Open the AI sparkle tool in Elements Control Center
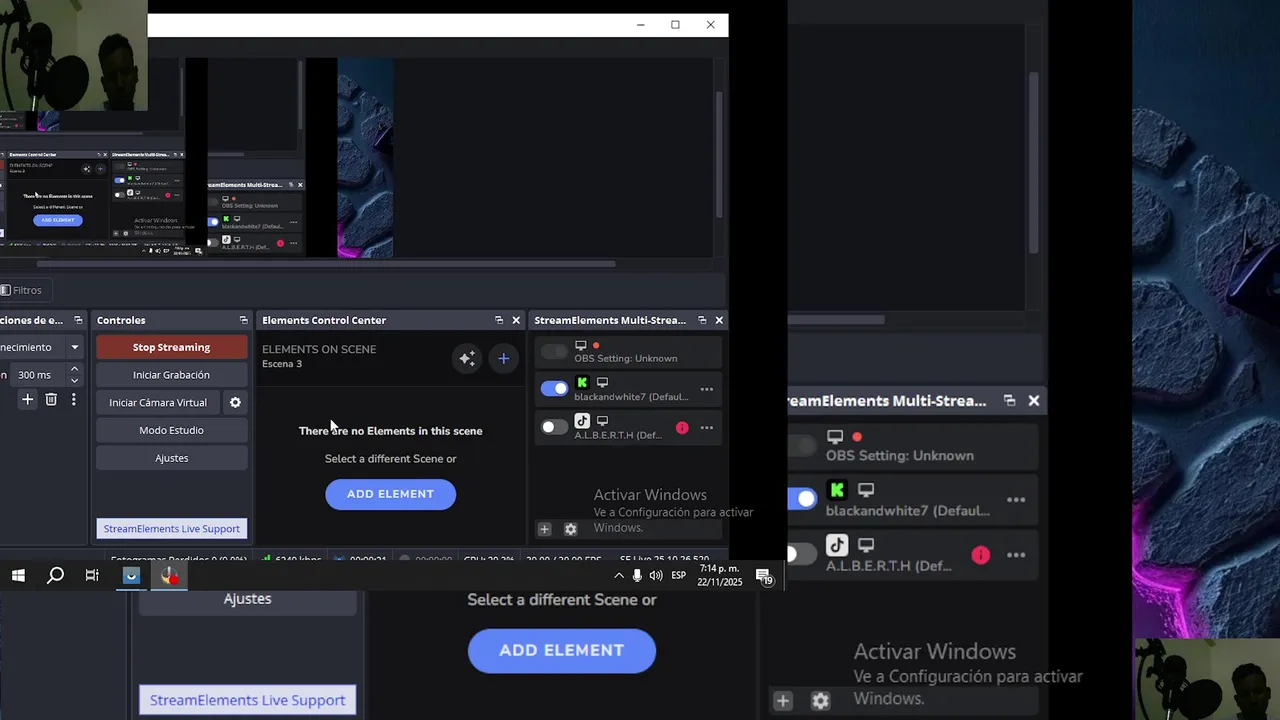The width and height of the screenshot is (1280, 720). [x=467, y=358]
